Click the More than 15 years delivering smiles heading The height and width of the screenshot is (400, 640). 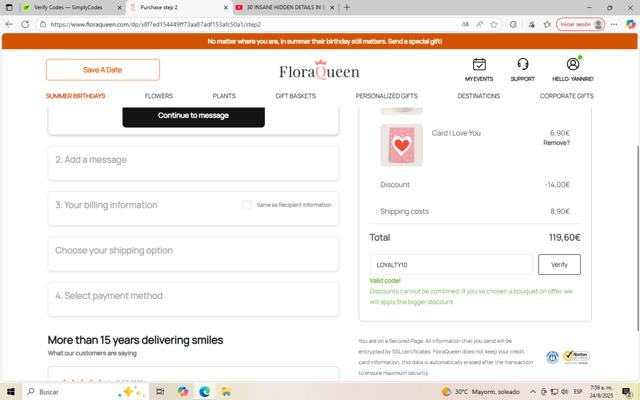pyautogui.click(x=136, y=340)
